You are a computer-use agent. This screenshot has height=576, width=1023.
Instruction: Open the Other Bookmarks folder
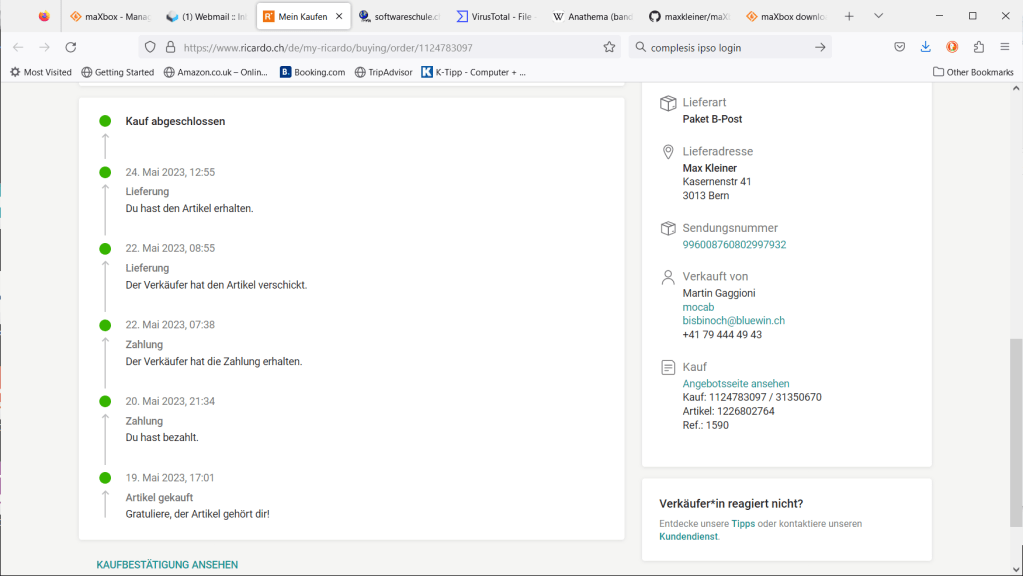[x=973, y=72]
